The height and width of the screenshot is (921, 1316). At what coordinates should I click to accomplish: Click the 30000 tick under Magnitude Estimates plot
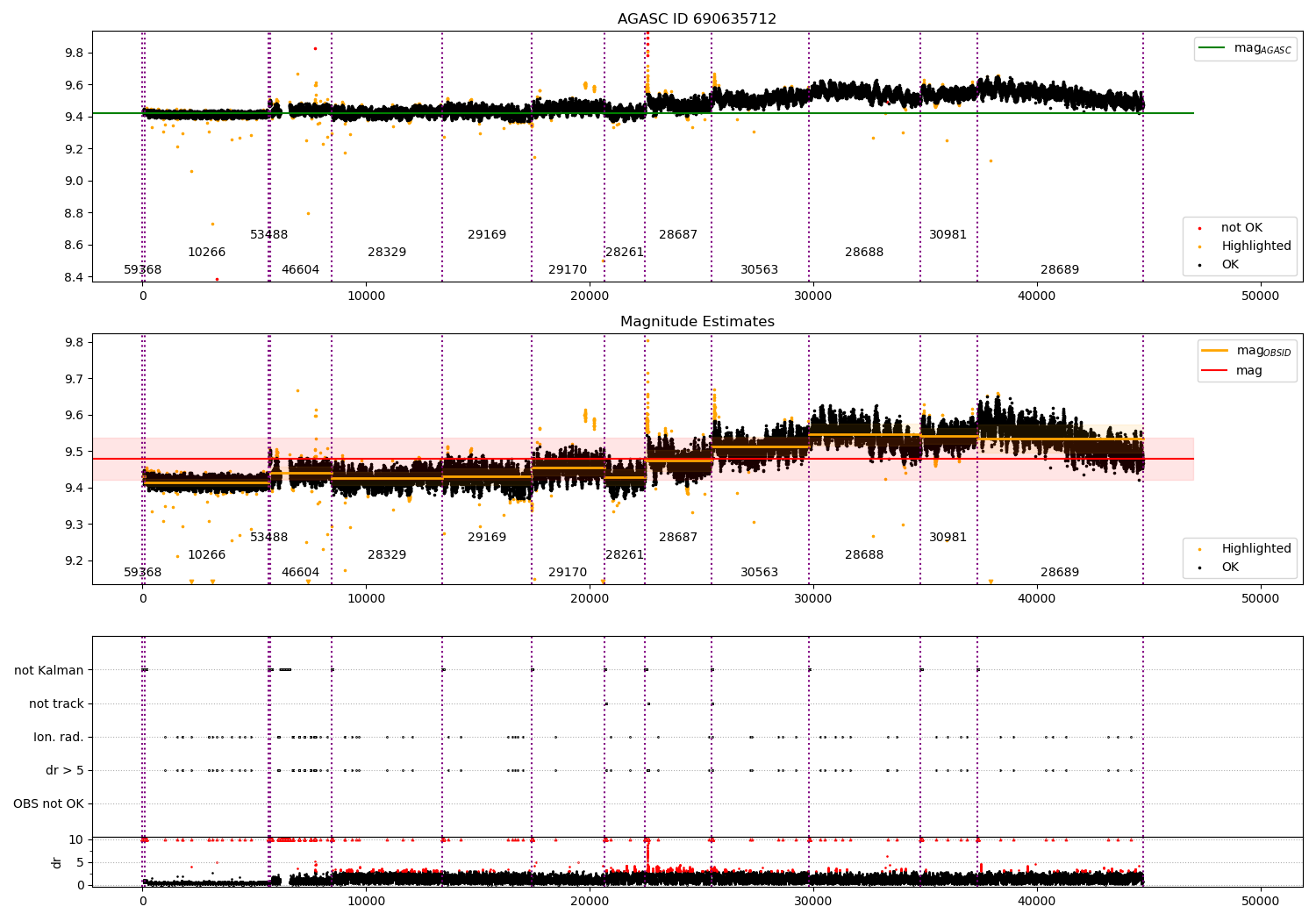pos(813,598)
